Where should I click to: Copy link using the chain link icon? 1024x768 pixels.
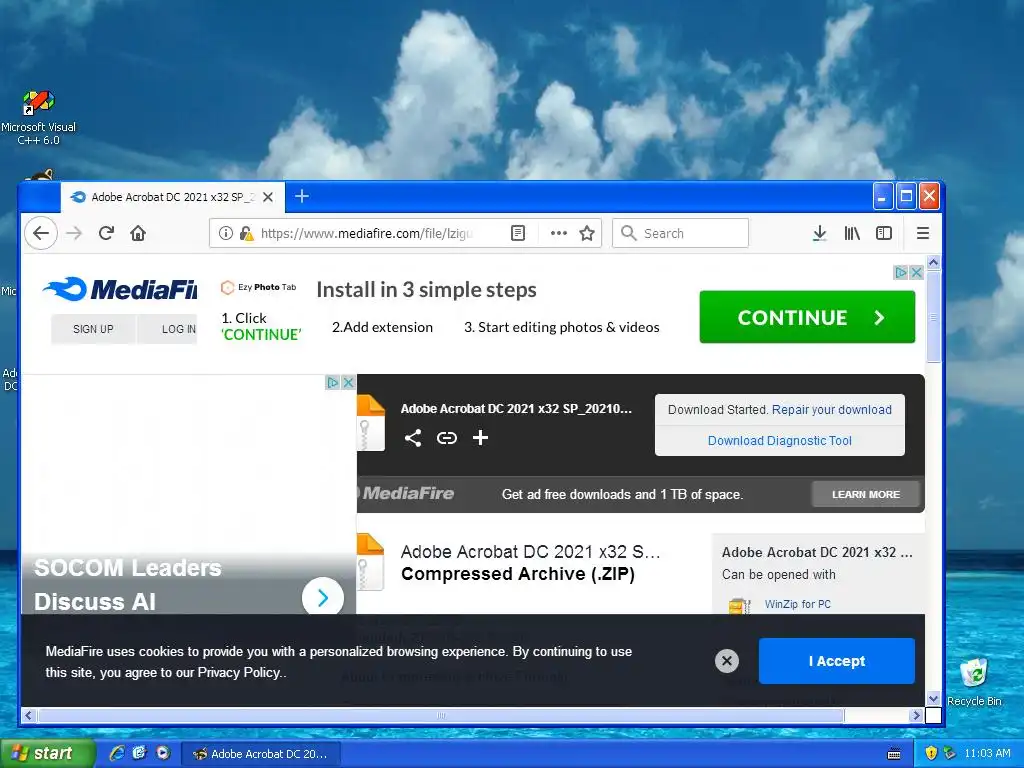[447, 438]
